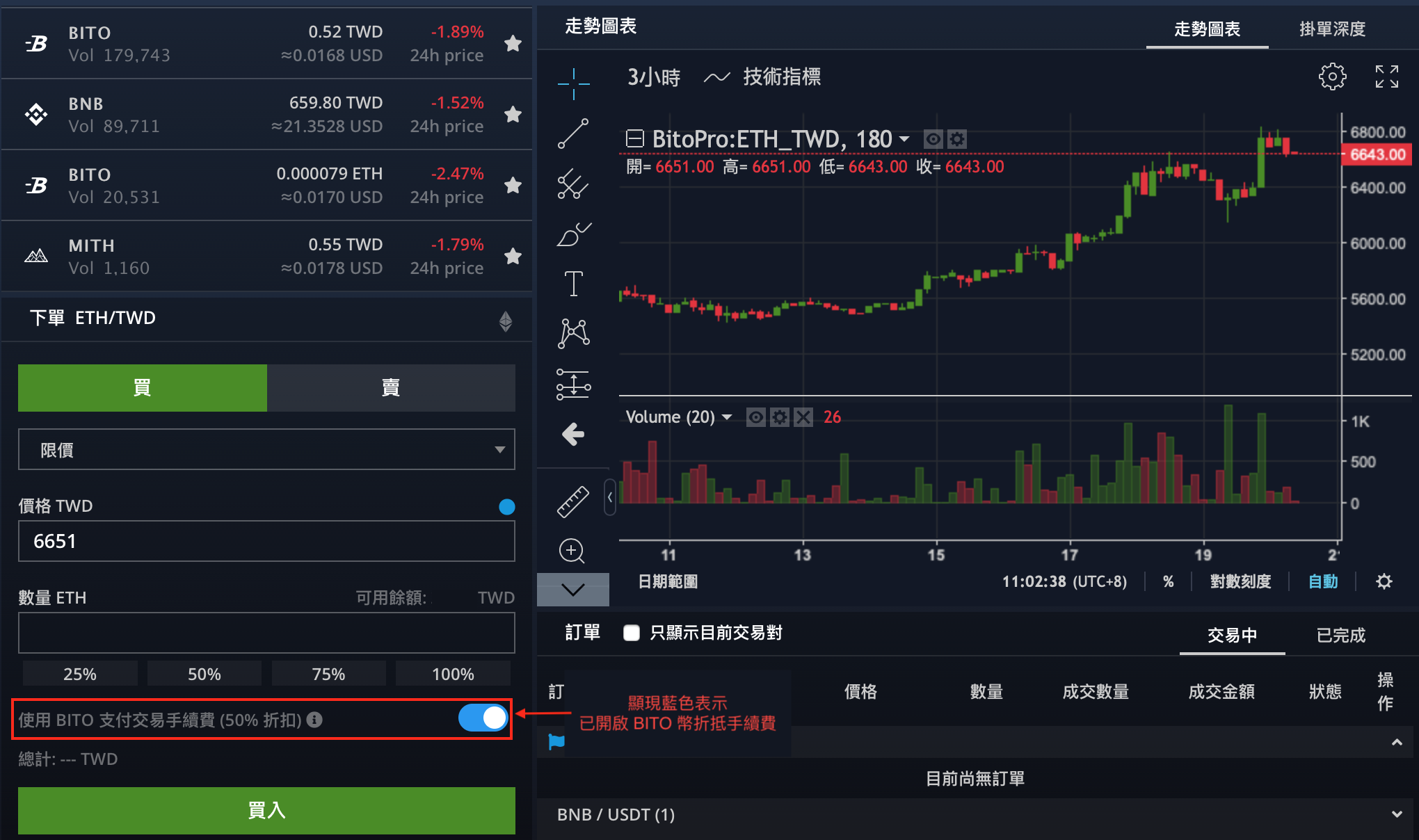Collapse the drawing toolbar side handle
1419x840 pixels.
point(610,497)
